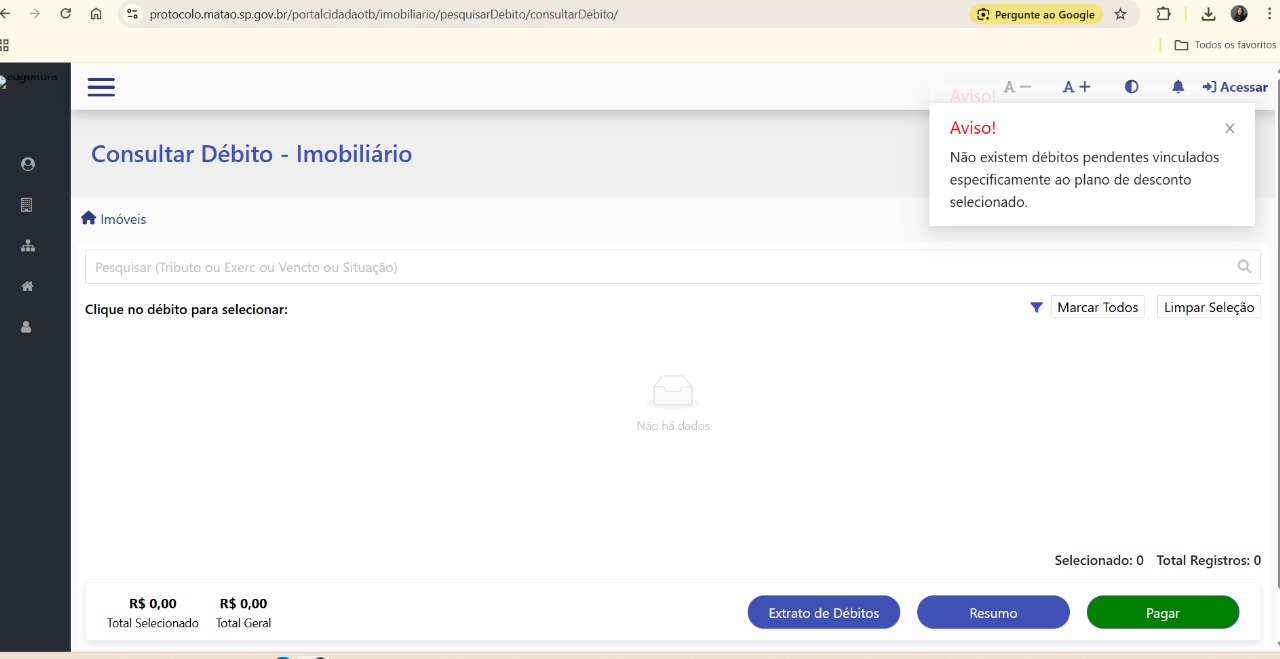Click the Acessar login link
1280x659 pixels.
[x=1235, y=87]
